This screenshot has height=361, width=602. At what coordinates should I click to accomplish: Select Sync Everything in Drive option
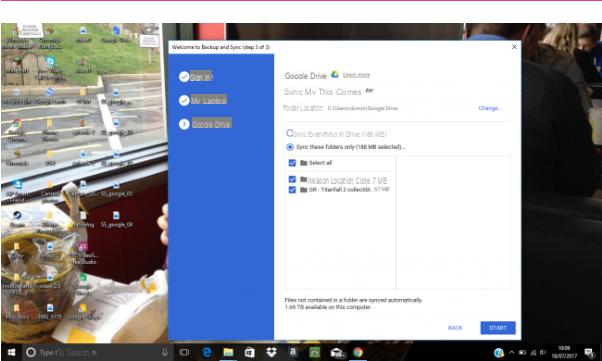click(289, 133)
